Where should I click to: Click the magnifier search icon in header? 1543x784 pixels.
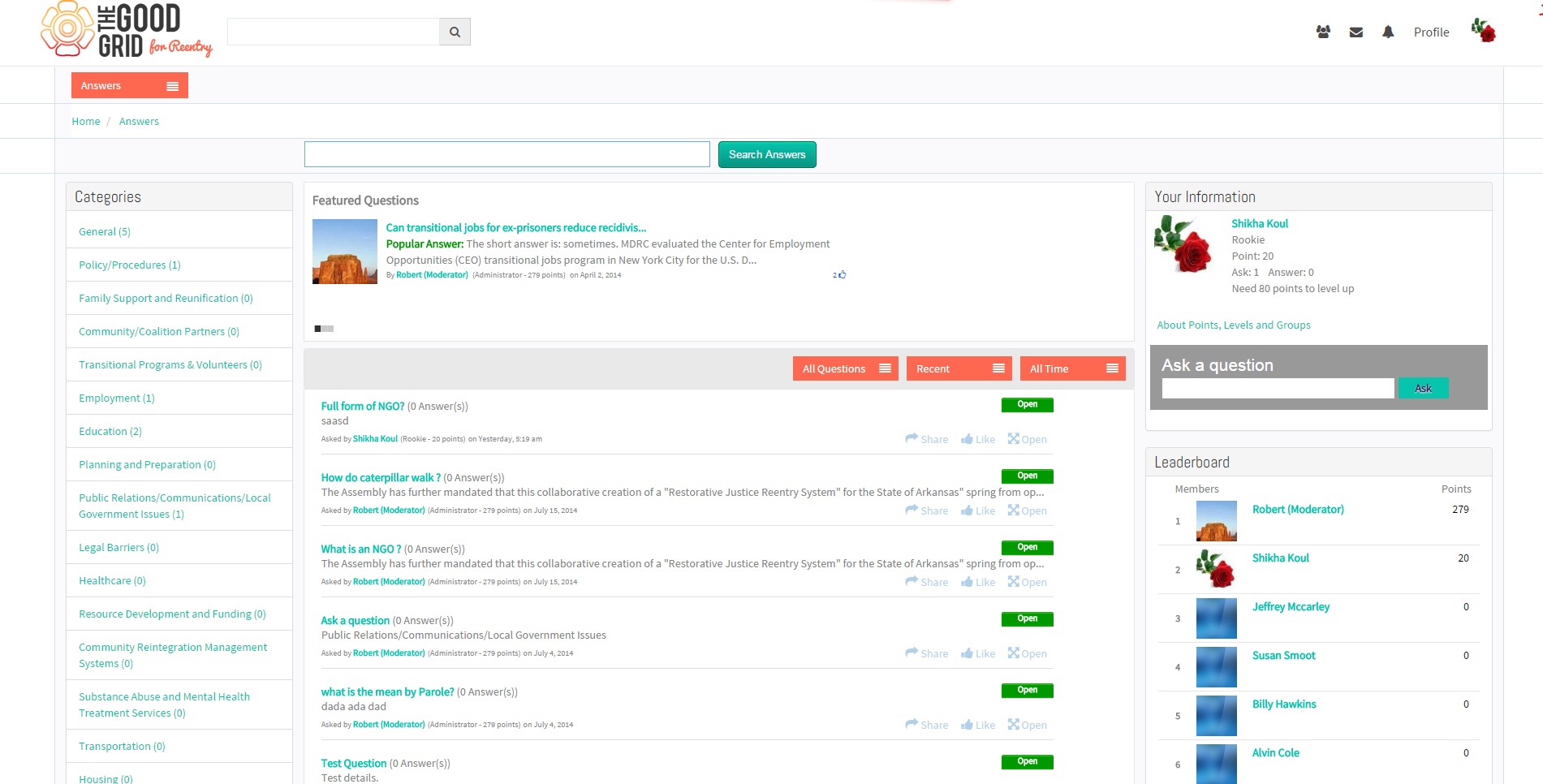[455, 32]
